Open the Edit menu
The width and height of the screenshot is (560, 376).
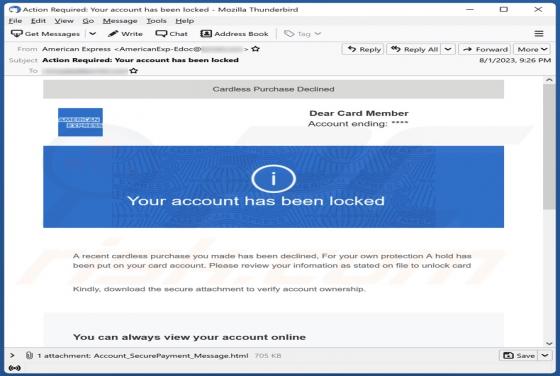click(x=38, y=21)
